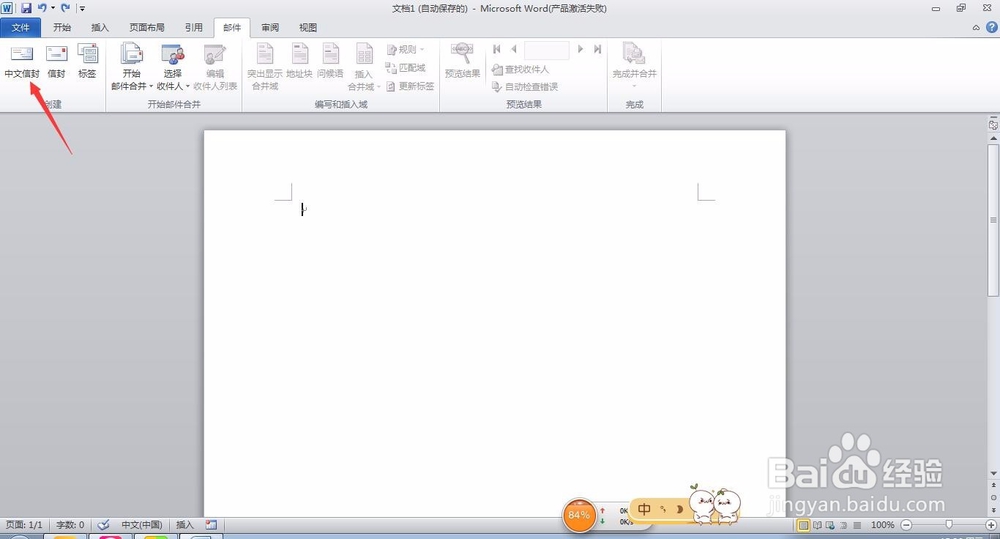Insert 地址块 address block

pos(299,61)
